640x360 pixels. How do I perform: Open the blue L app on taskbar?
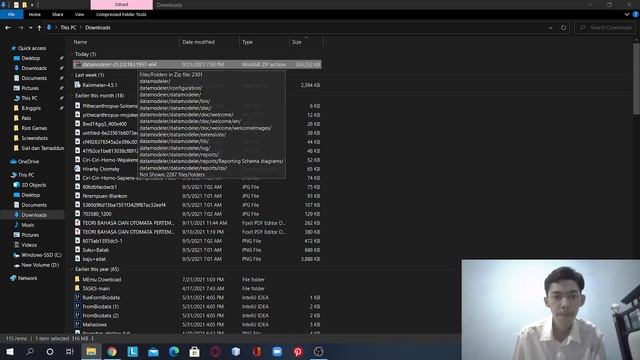(133, 351)
